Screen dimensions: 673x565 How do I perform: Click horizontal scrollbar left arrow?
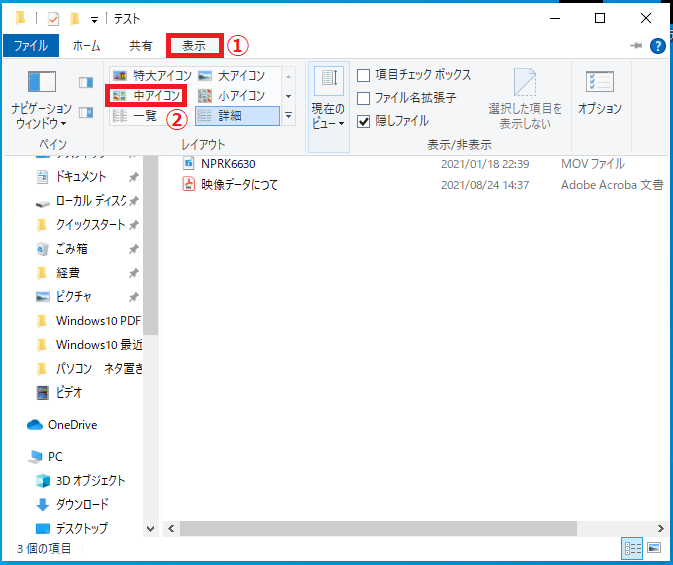coord(171,529)
